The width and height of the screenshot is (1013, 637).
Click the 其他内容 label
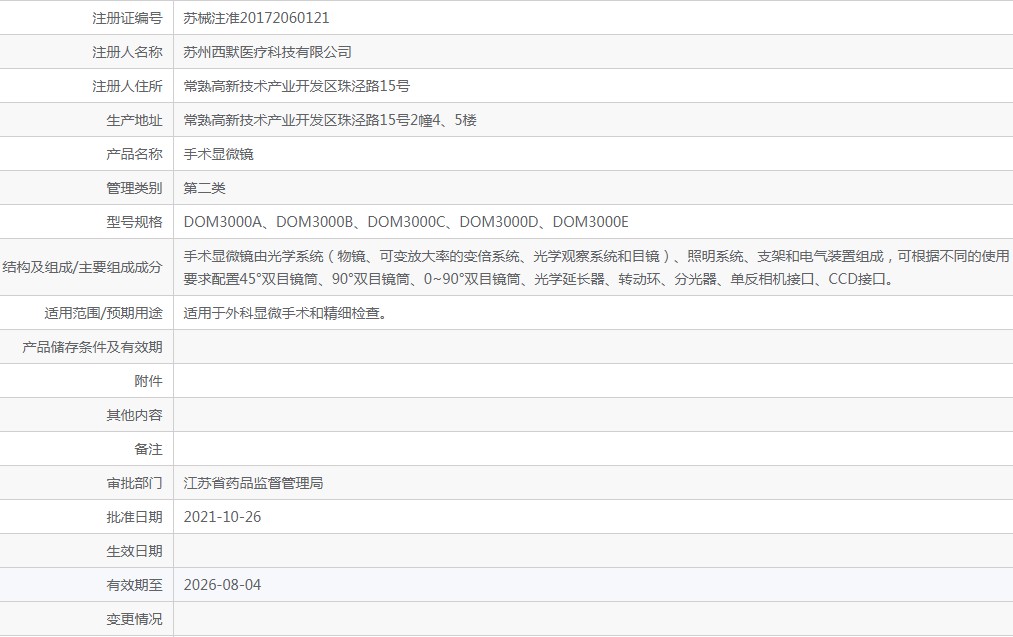pyautogui.click(x=134, y=415)
